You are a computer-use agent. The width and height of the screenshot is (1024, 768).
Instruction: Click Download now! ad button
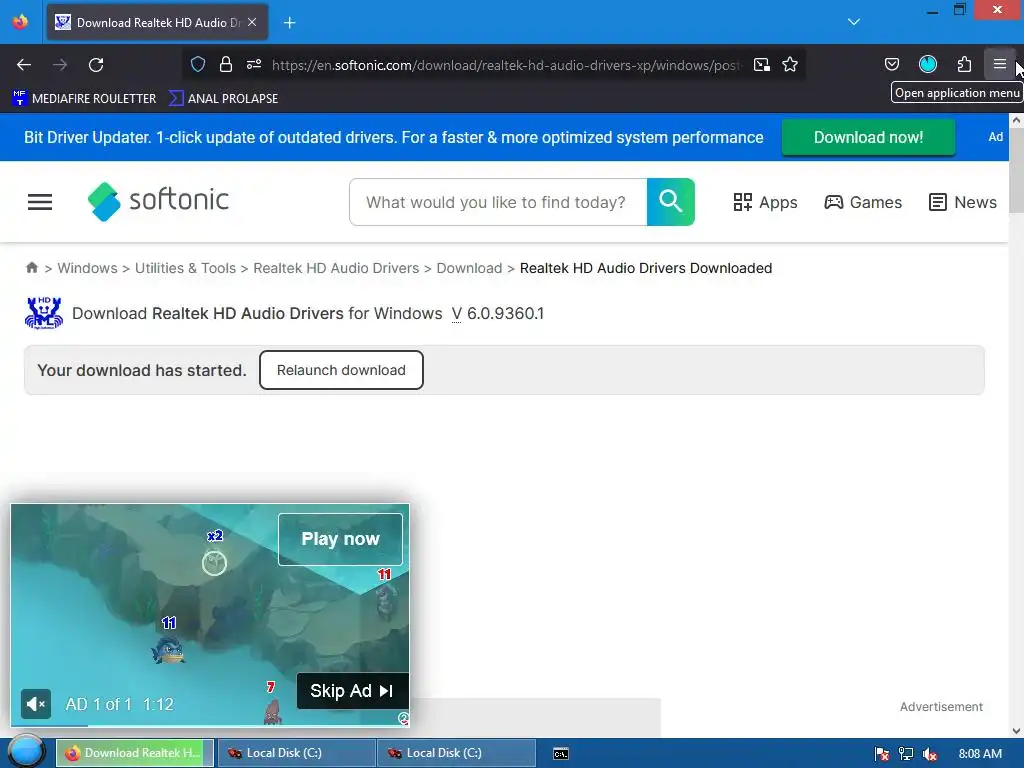tap(868, 137)
